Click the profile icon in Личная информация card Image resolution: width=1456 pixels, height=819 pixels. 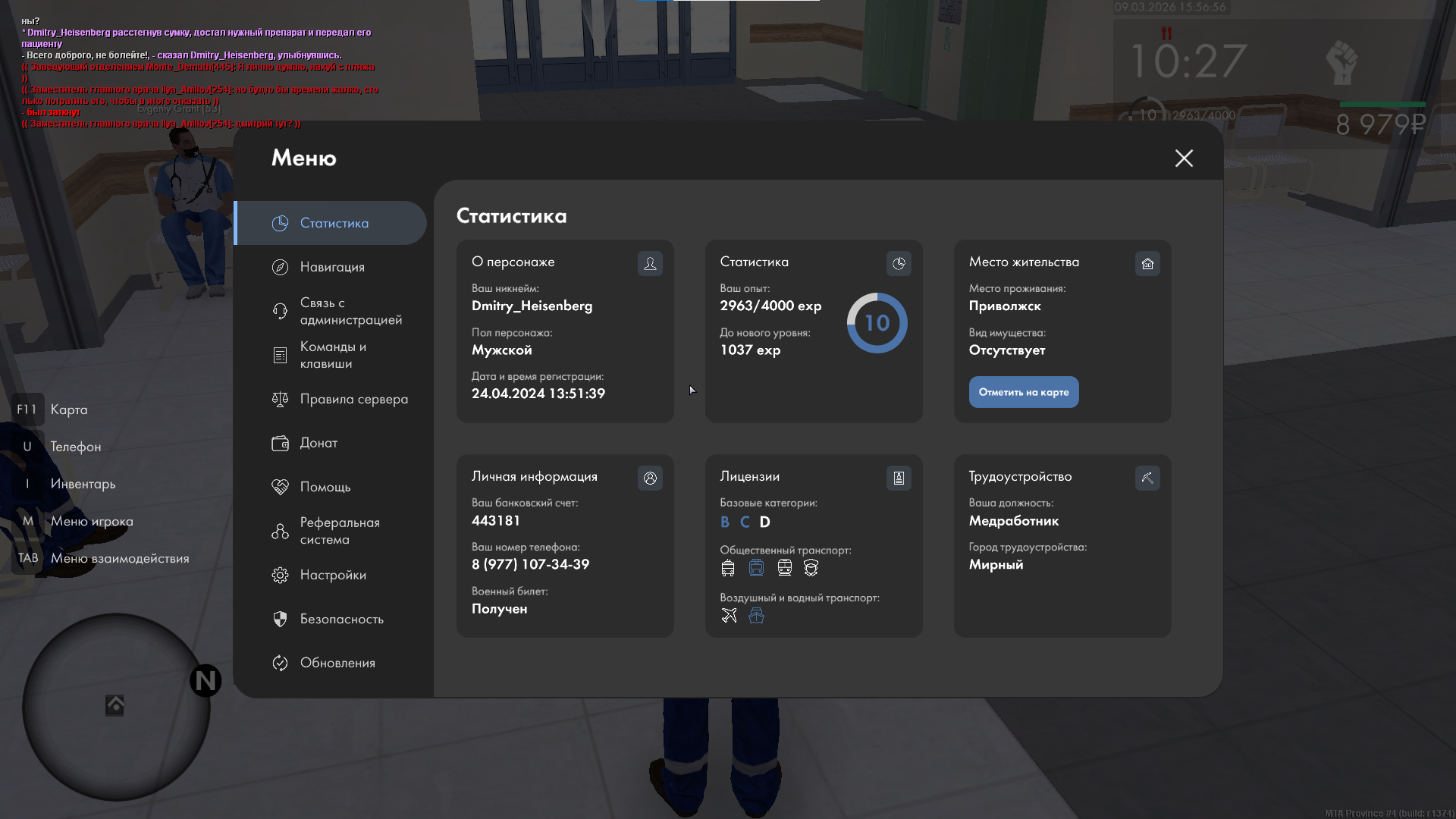[650, 478]
